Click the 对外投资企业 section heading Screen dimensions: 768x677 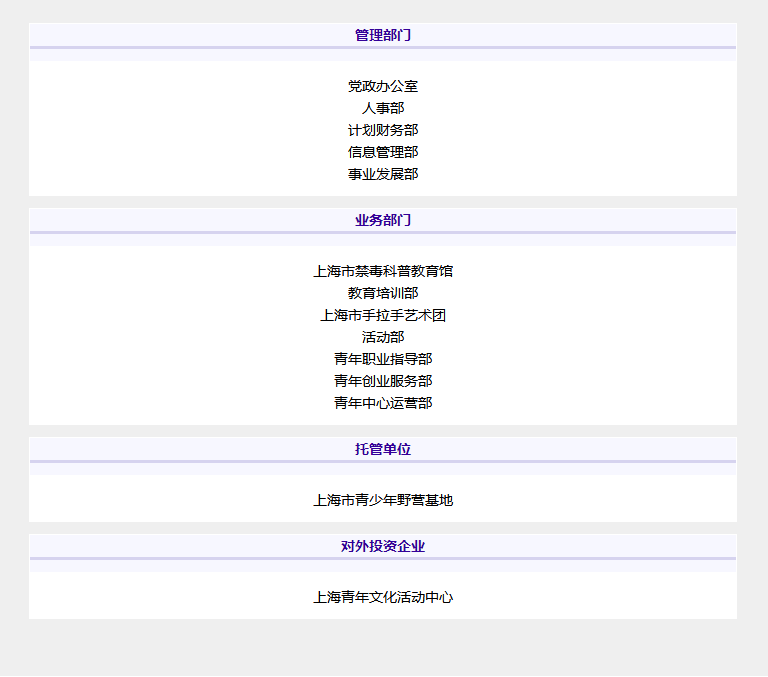pos(383,546)
